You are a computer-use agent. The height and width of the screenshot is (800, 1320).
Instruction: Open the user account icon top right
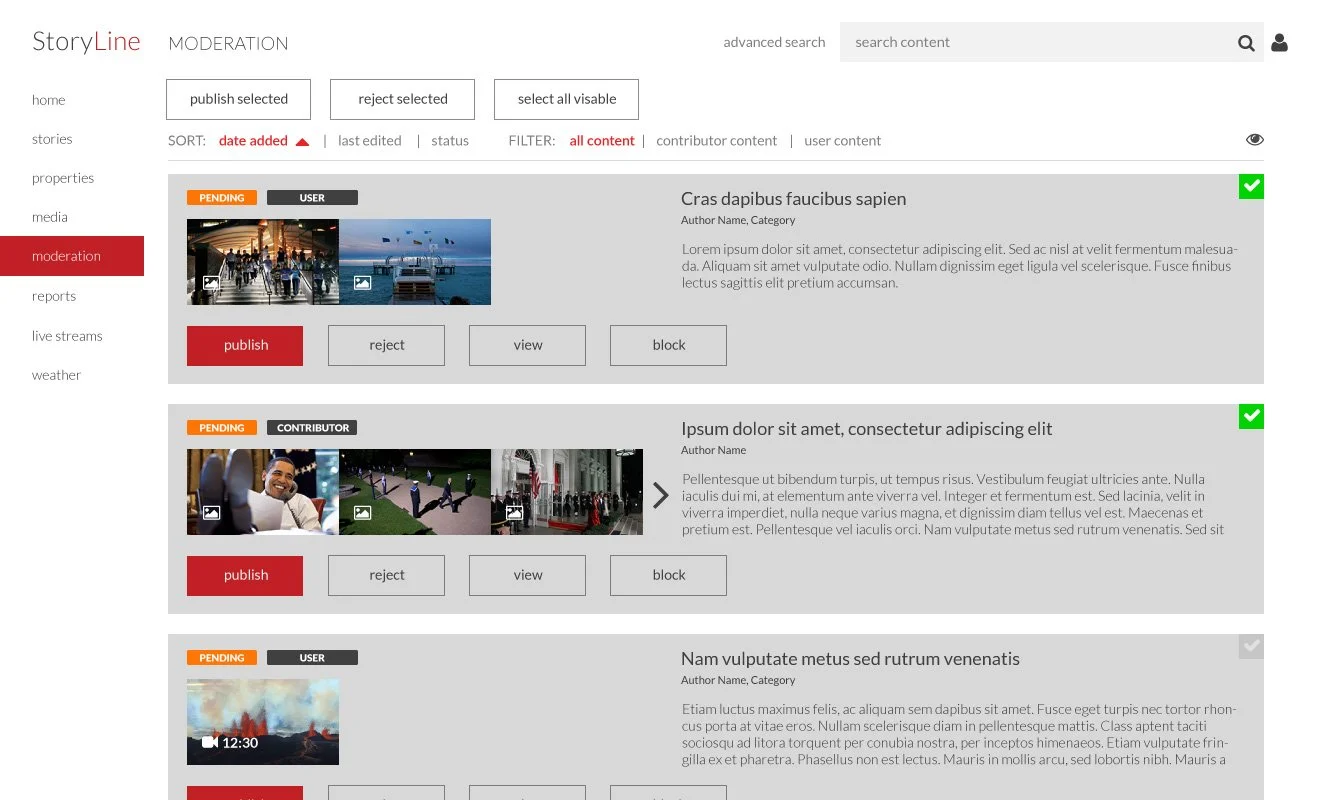1280,42
